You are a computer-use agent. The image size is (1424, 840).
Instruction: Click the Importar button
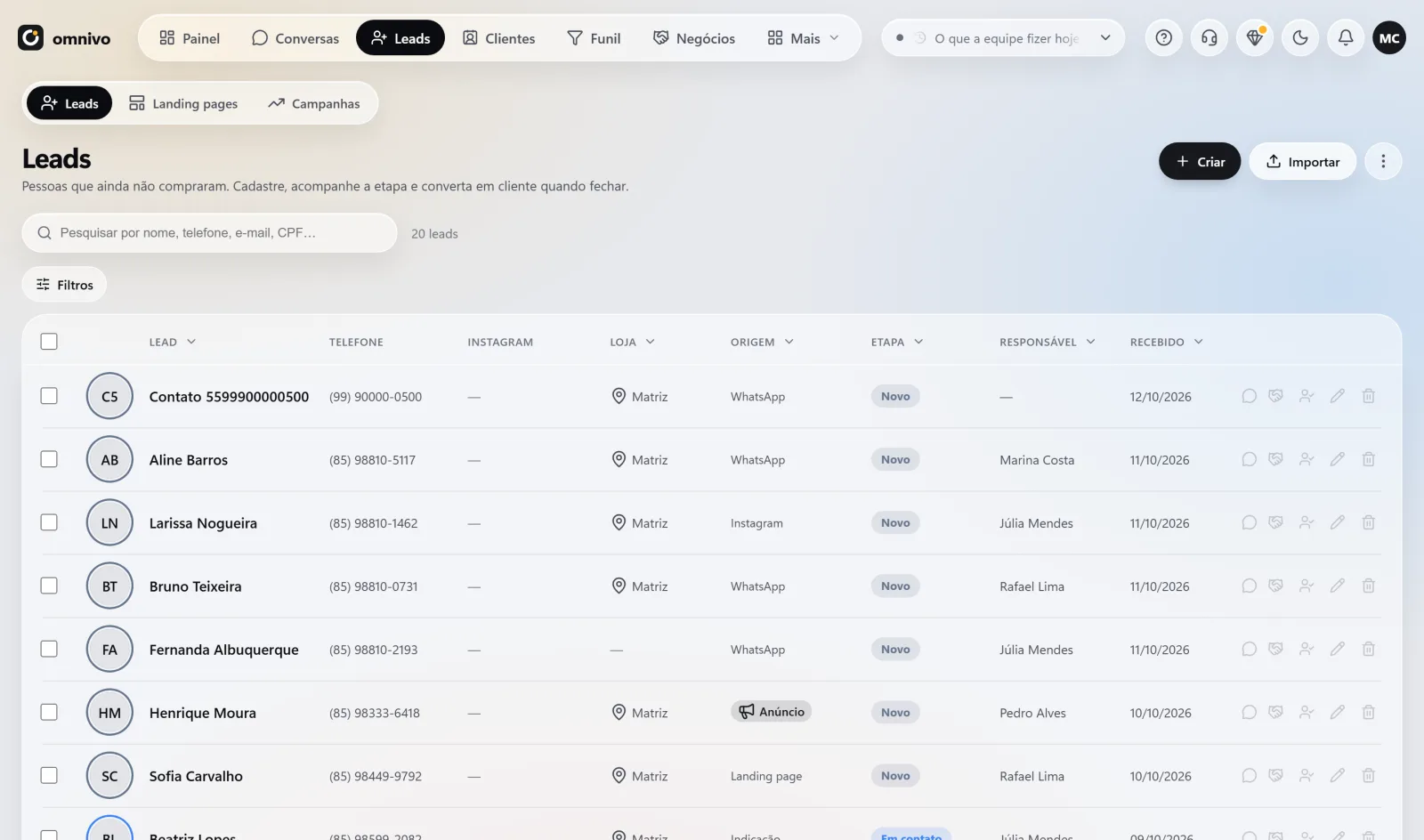[1303, 161]
